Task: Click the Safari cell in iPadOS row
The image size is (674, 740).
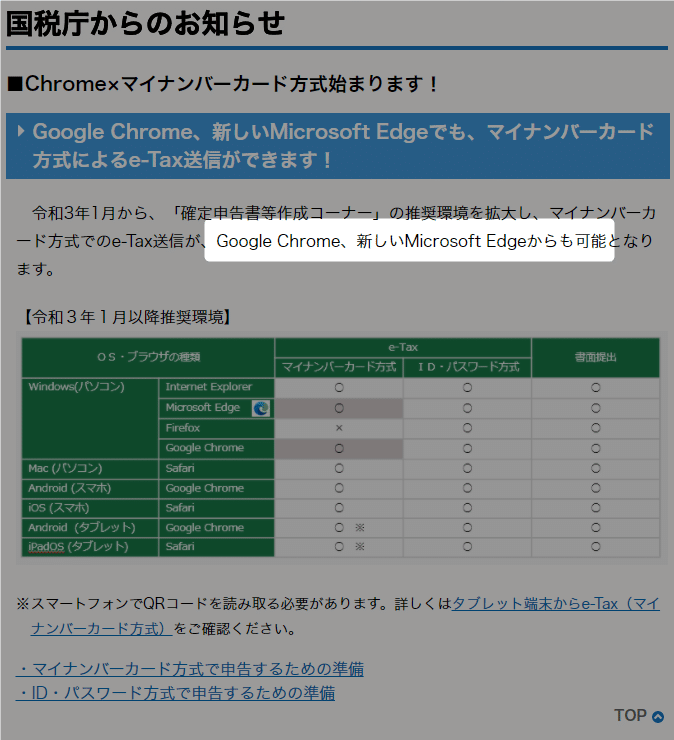Action: click(217, 547)
